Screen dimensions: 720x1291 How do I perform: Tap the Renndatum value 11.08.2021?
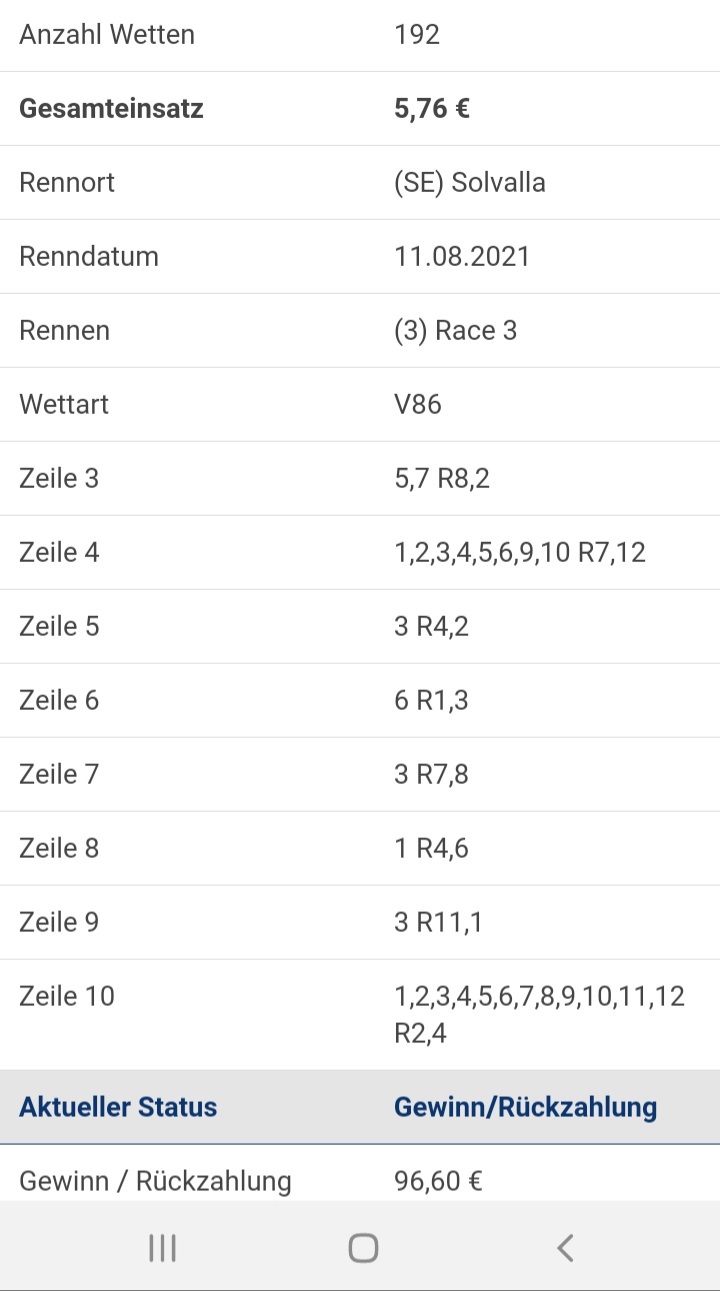(x=462, y=257)
